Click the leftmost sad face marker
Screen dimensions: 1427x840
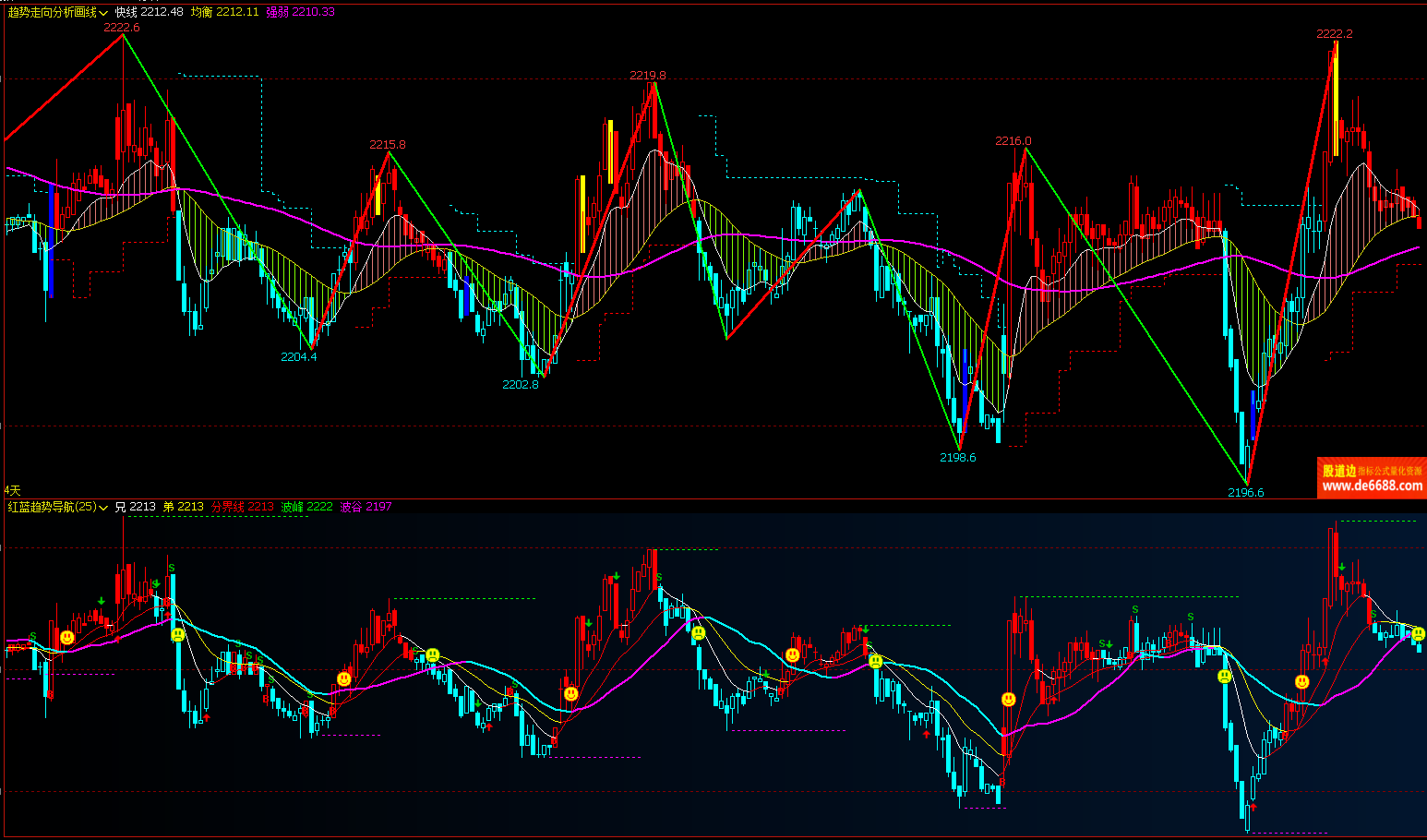pos(178,635)
